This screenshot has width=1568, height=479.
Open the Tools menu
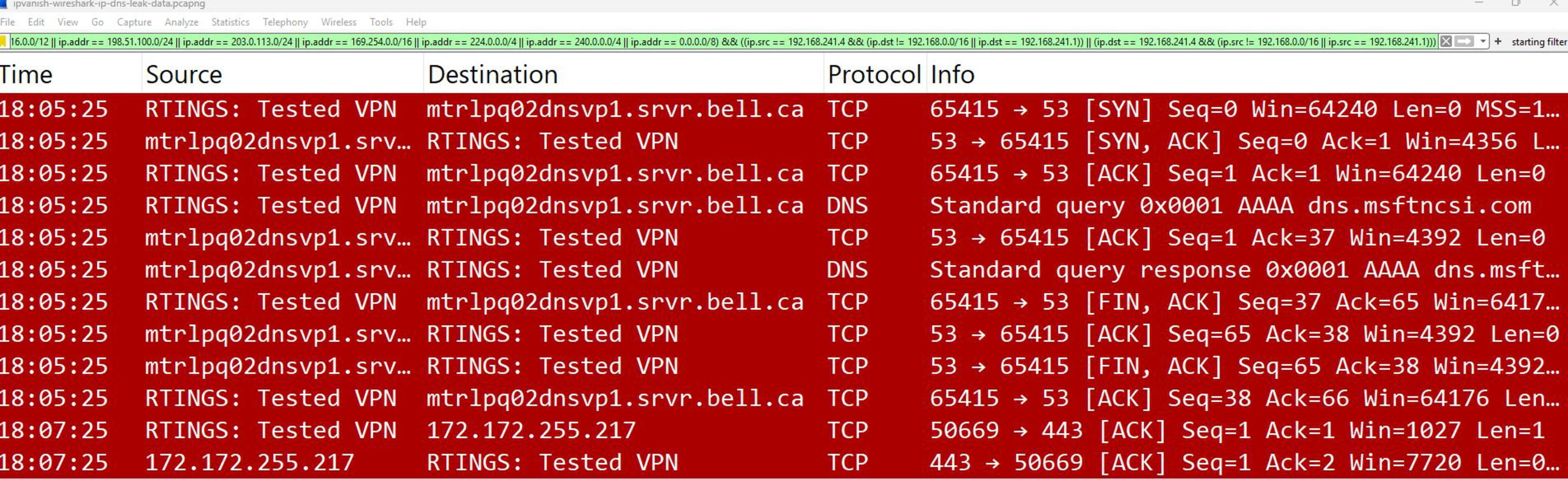click(381, 22)
